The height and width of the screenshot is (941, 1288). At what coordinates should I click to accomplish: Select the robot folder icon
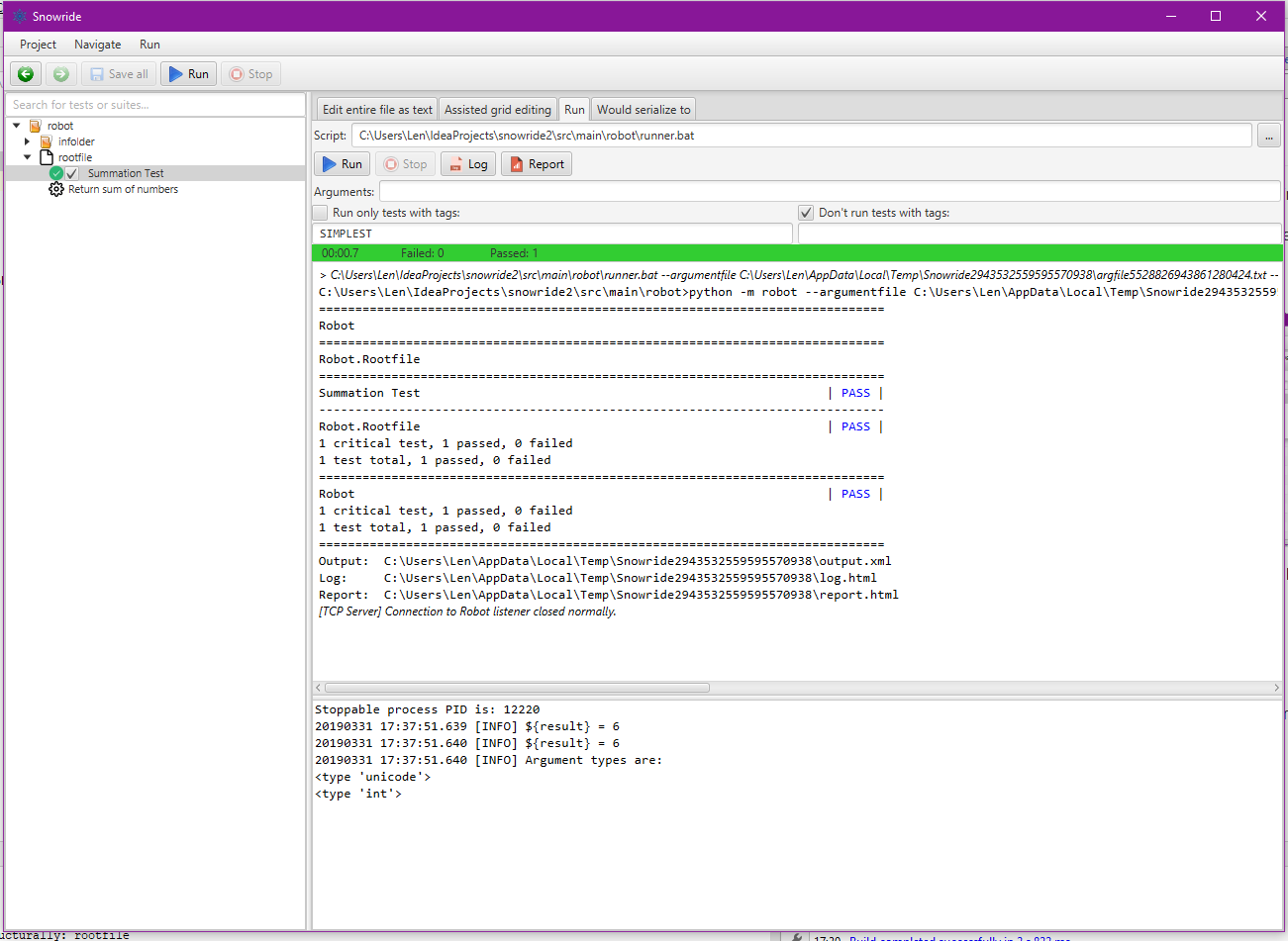36,126
